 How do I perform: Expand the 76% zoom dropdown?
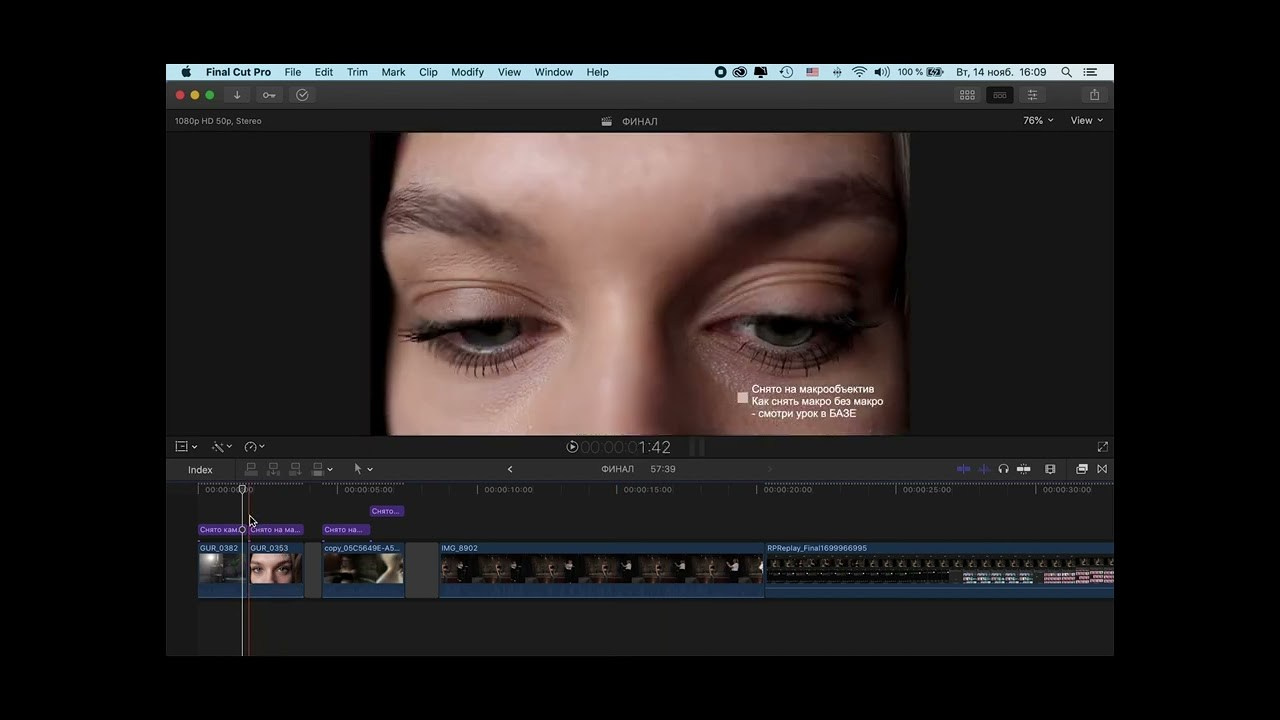pos(1037,121)
